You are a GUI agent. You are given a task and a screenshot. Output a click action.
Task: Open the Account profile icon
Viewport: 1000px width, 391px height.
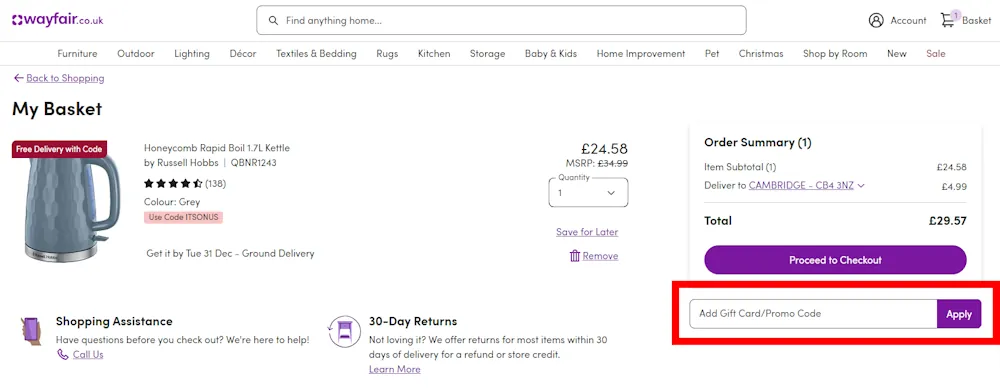[x=876, y=20]
